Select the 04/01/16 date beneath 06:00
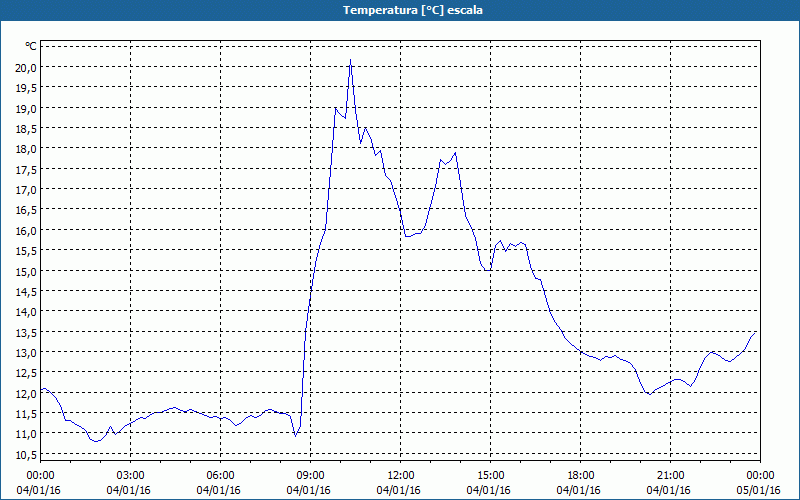Viewport: 800px width, 500px height. coord(218,490)
